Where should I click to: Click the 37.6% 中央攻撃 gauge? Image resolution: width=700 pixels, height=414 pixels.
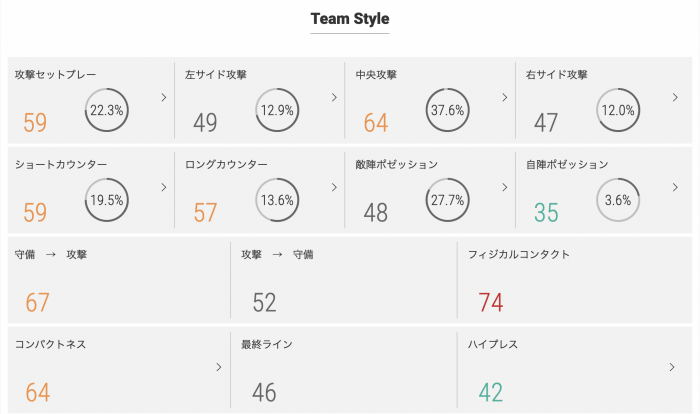point(447,110)
